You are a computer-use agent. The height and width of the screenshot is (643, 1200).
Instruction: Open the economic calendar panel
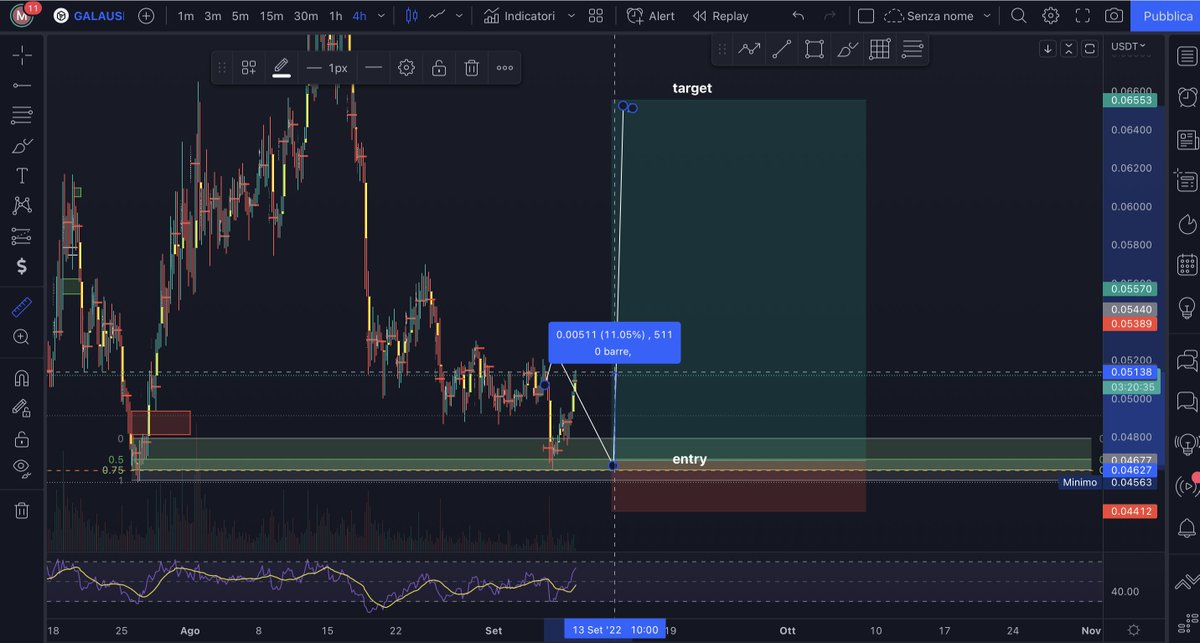tap(1187, 264)
